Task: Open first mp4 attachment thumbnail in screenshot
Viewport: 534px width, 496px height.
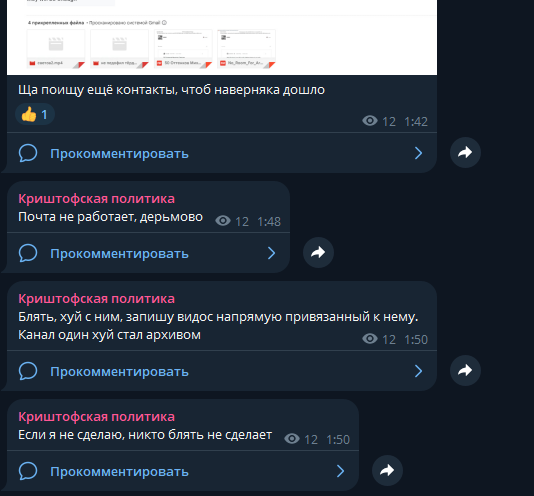Action: (x=56, y=49)
